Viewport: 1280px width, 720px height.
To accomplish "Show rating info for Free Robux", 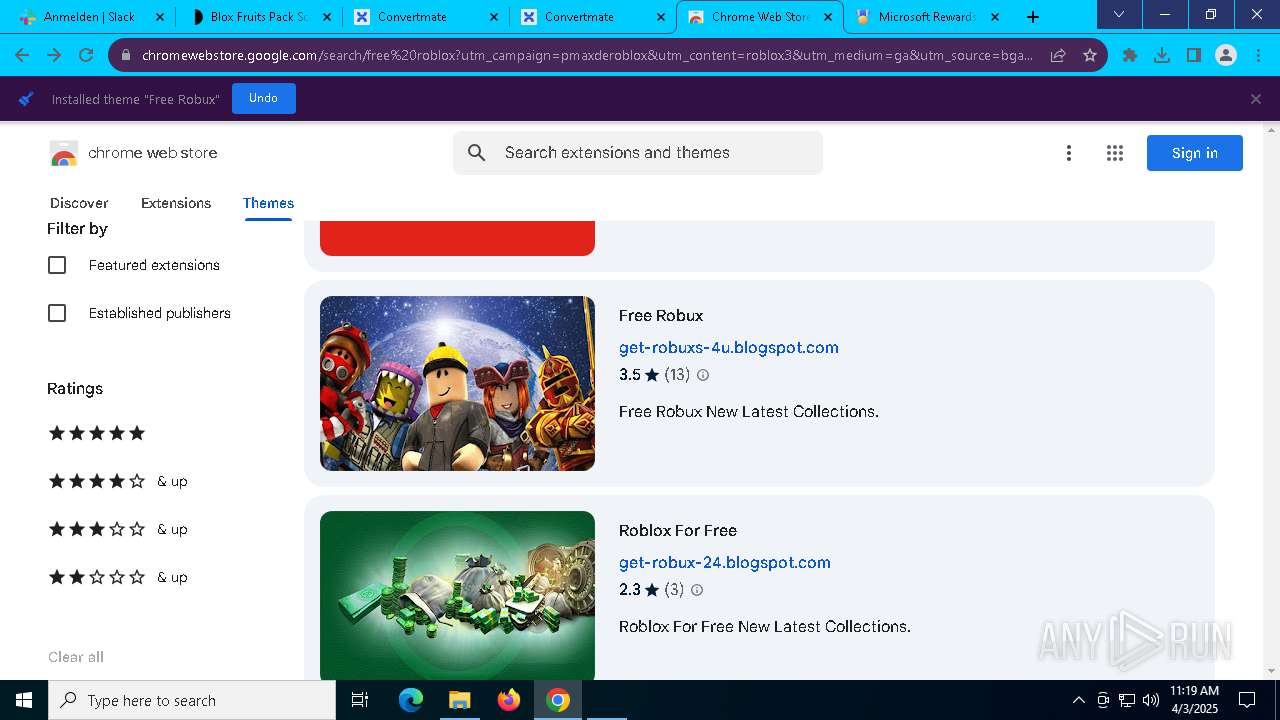I will (x=703, y=375).
